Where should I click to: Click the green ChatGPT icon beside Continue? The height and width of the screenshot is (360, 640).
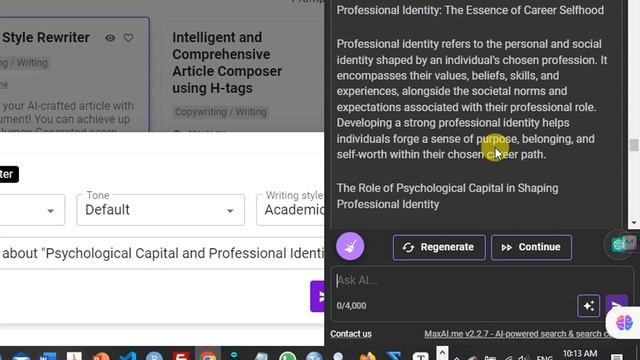coord(619,244)
